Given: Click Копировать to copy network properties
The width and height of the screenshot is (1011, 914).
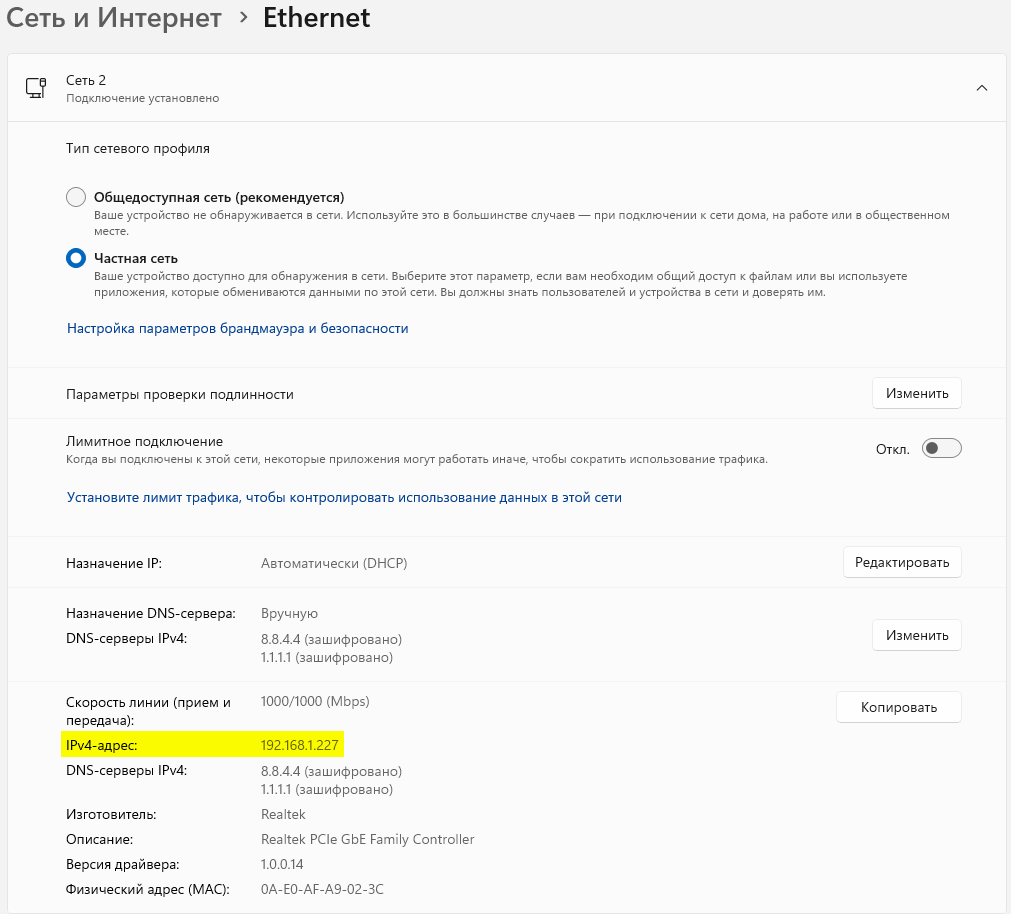Looking at the screenshot, I should tap(899, 707).
